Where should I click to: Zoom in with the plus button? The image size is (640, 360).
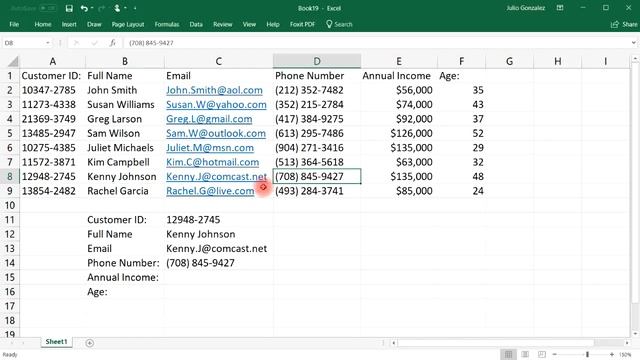[611, 354]
